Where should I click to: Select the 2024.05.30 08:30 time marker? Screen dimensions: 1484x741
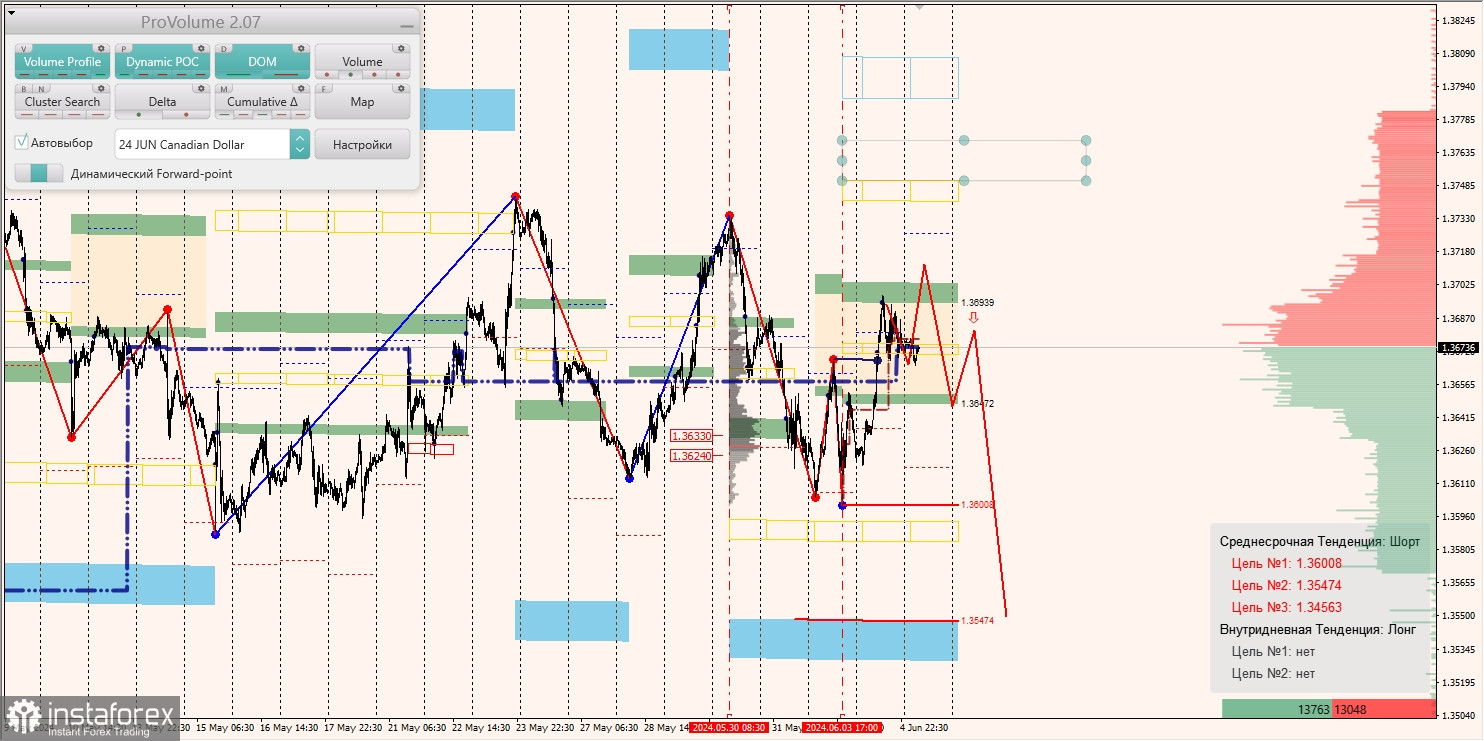click(729, 727)
